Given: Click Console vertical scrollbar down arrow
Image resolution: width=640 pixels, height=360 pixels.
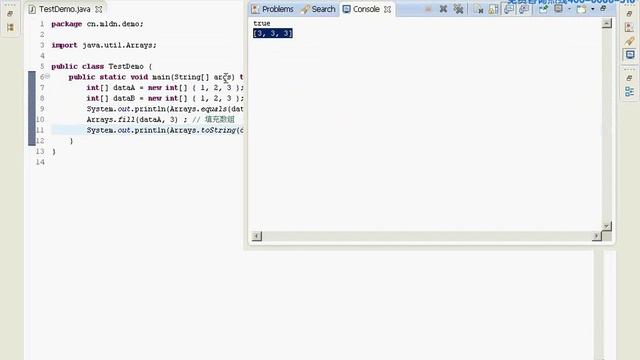Looking at the screenshot, I should click(607, 226).
